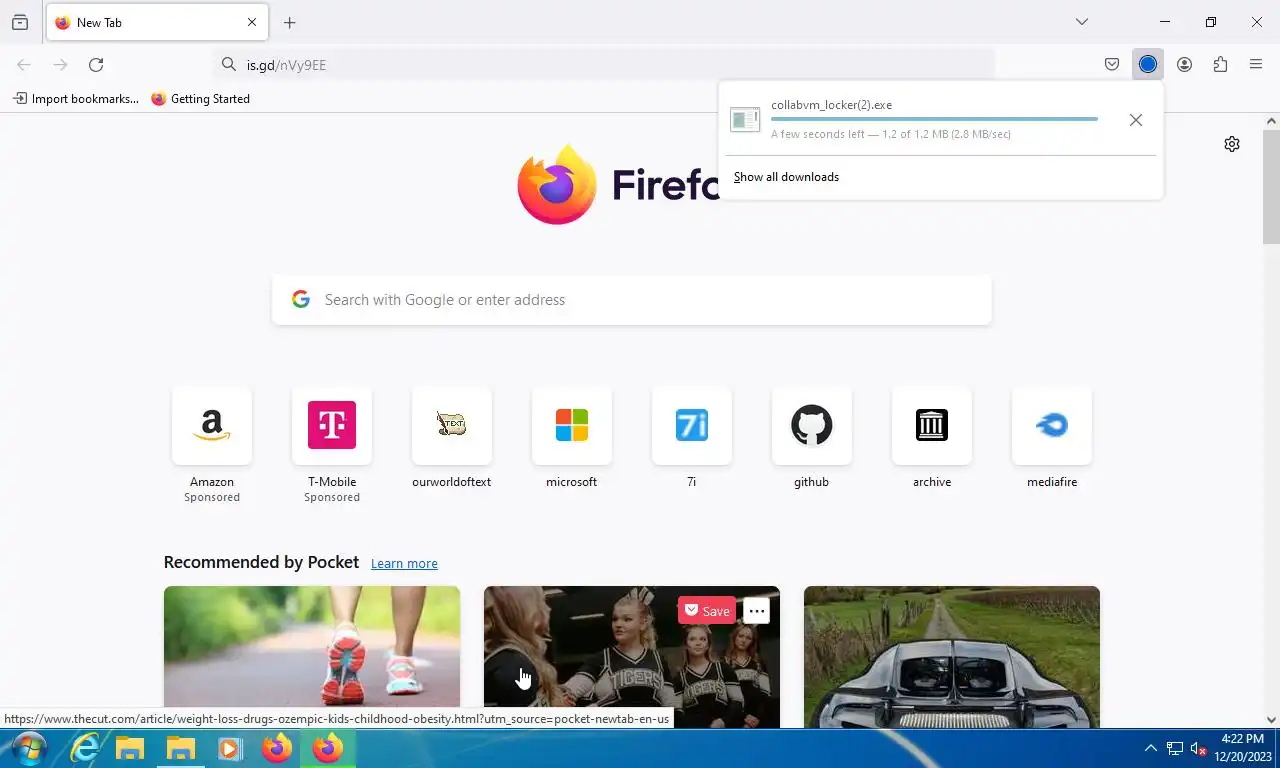The height and width of the screenshot is (768, 1280).
Task: Open the Amazon sponsored shortcut
Action: click(212, 425)
